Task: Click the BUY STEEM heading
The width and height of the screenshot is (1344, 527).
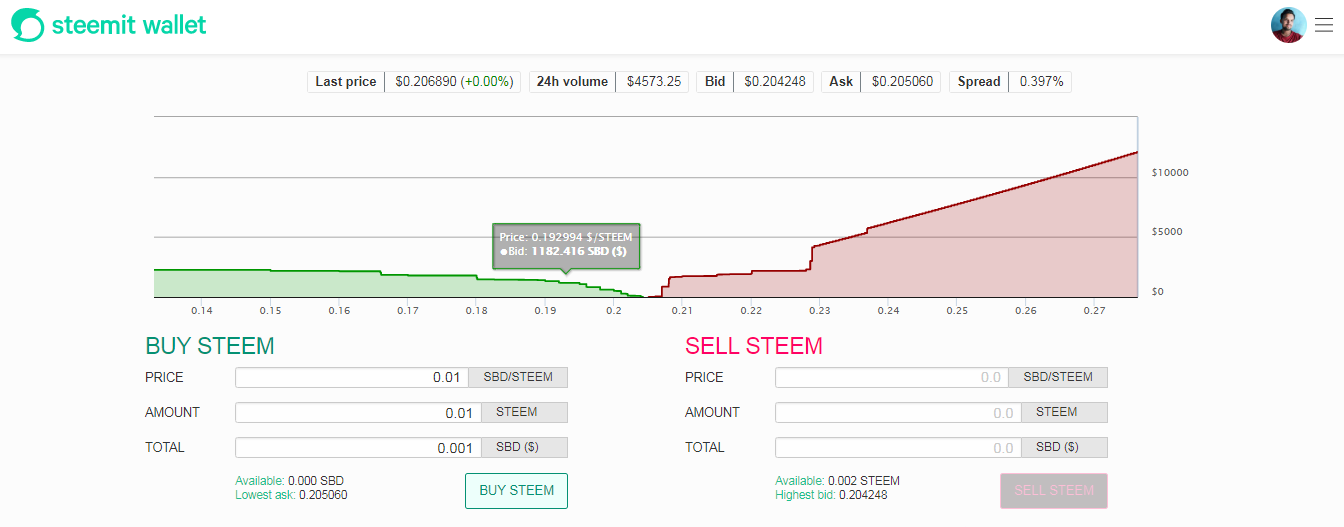Action: point(210,346)
